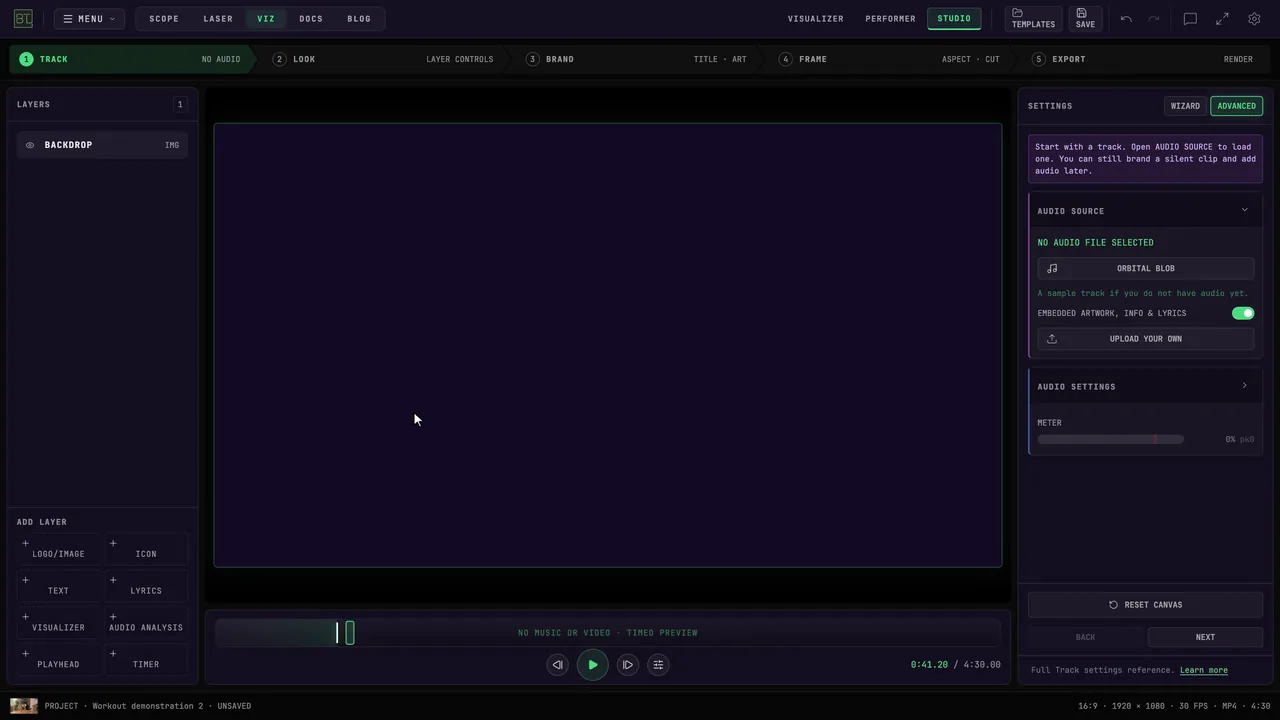The width and height of the screenshot is (1280, 720).
Task: Click the project thumbnail in status bar
Action: click(x=24, y=706)
